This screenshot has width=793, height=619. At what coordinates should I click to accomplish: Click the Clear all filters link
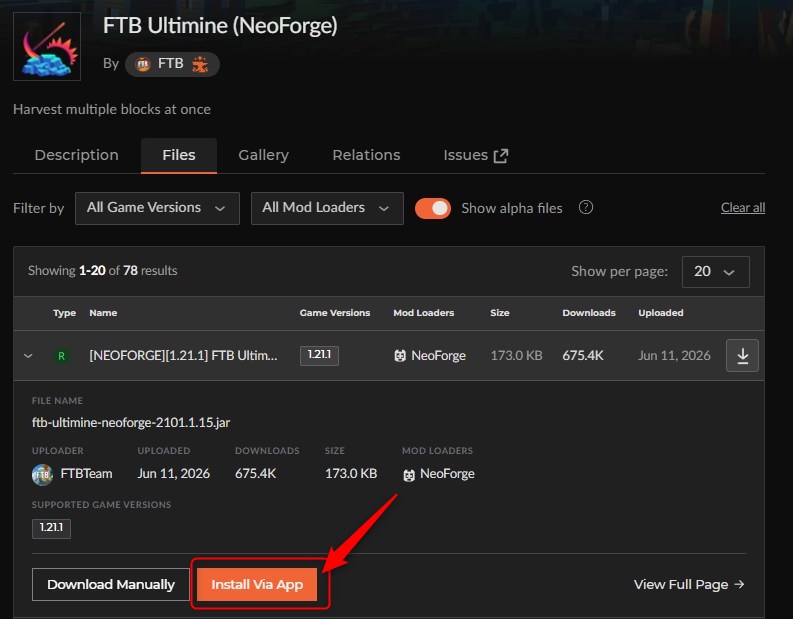pos(742,208)
